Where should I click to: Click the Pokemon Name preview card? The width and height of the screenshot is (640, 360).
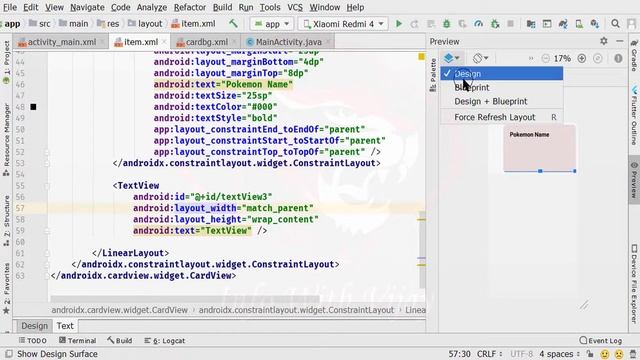(x=540, y=148)
